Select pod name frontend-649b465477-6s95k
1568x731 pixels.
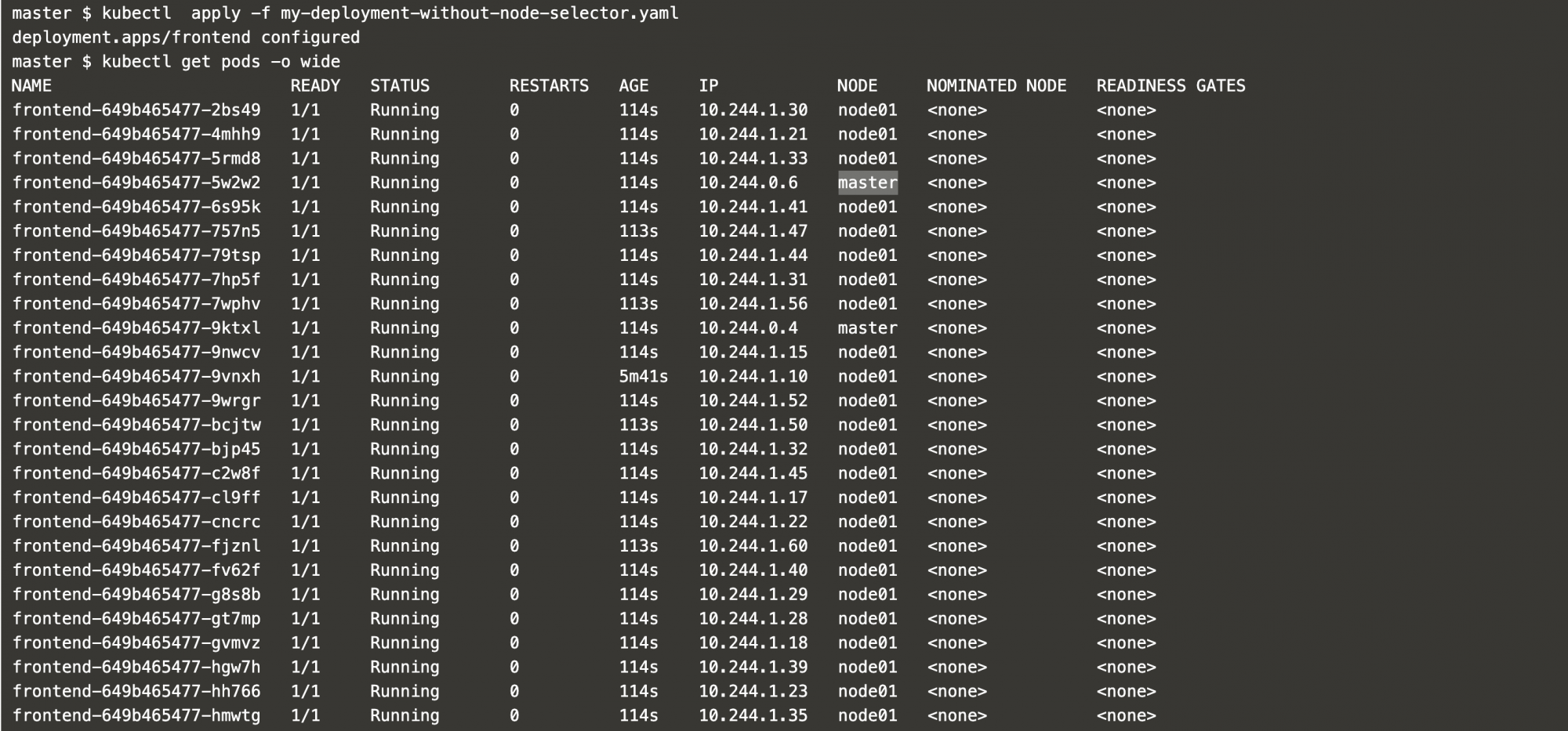[136, 208]
